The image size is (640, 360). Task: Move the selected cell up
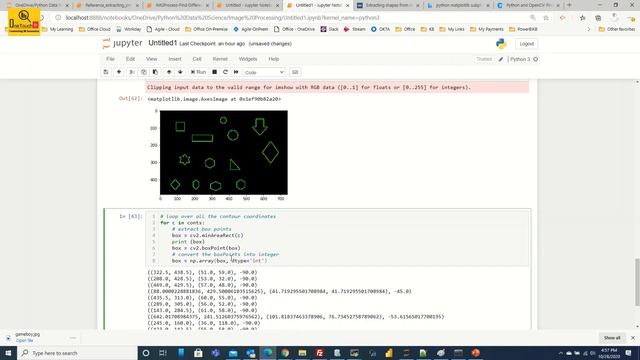click(169, 72)
